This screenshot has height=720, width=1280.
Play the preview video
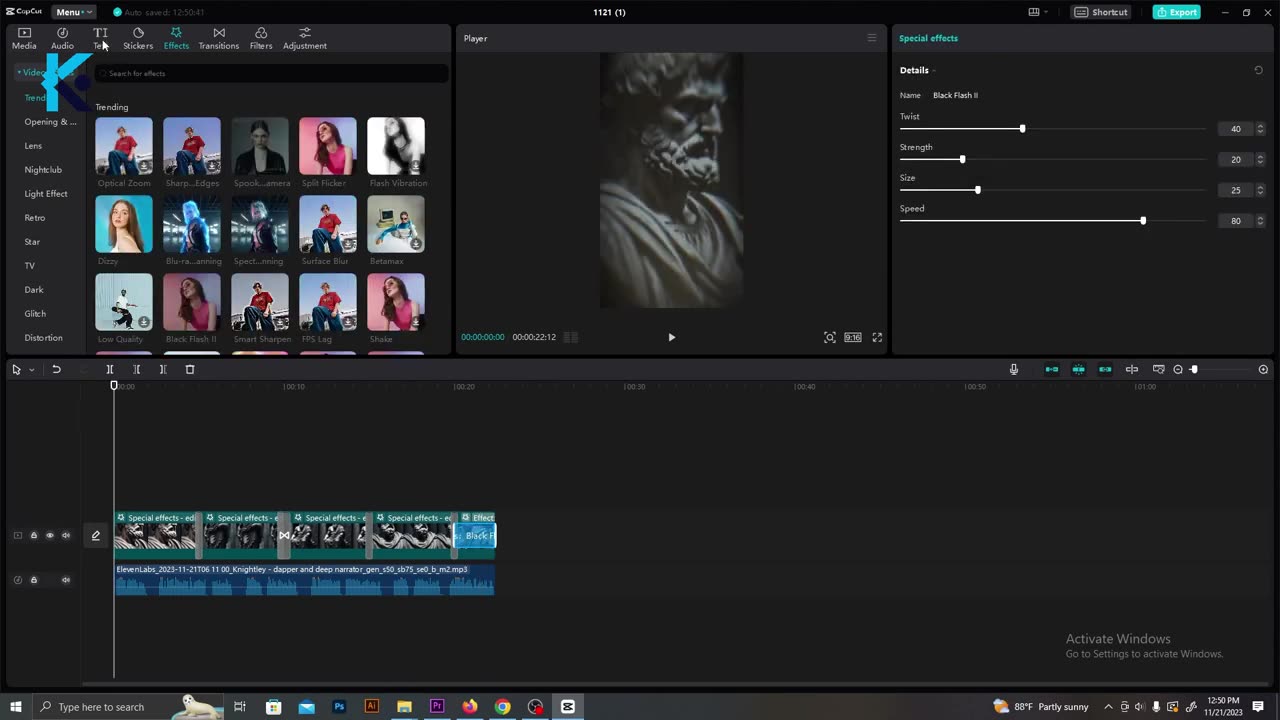click(x=671, y=337)
